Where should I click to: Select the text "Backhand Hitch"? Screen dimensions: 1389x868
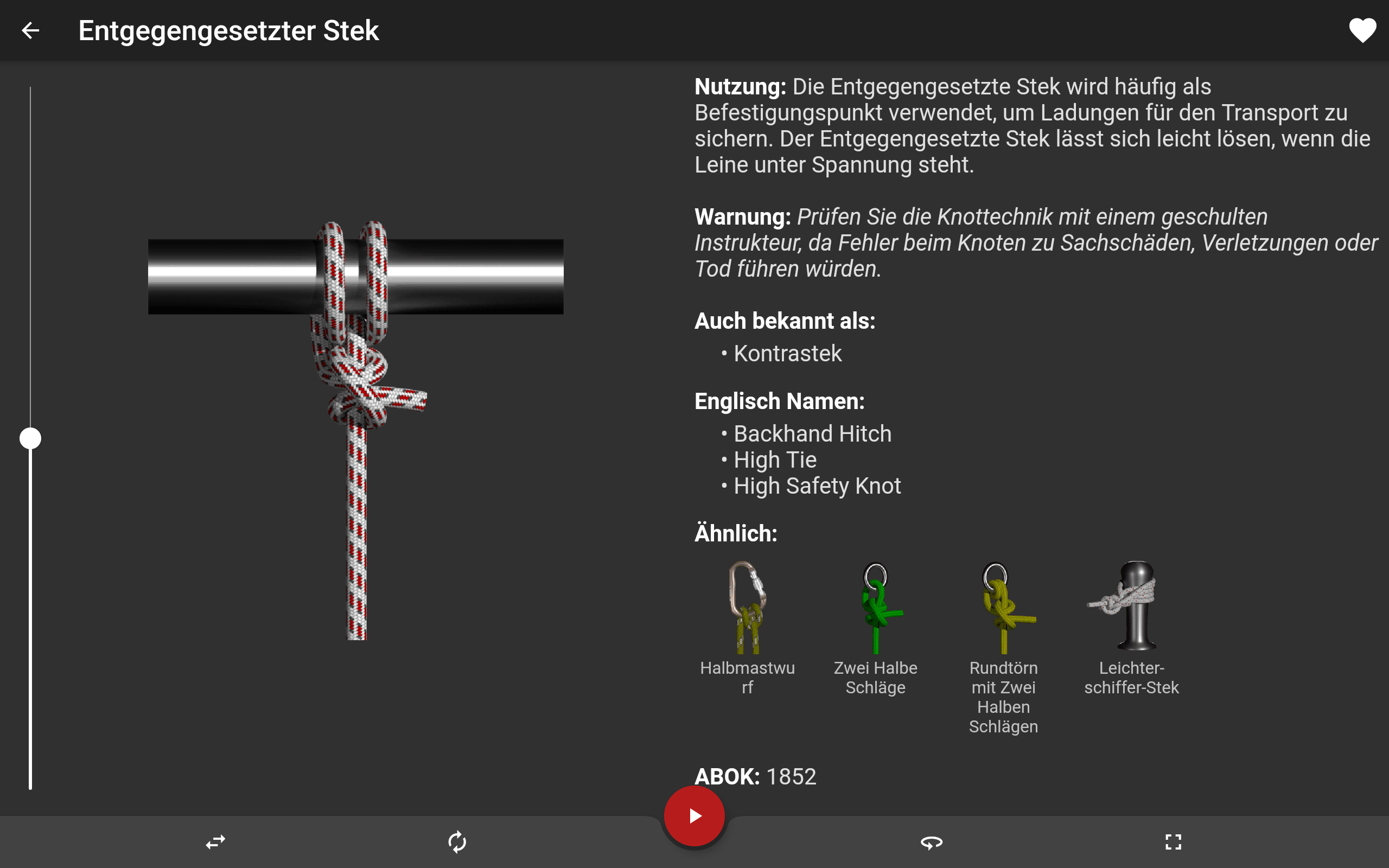point(813,433)
